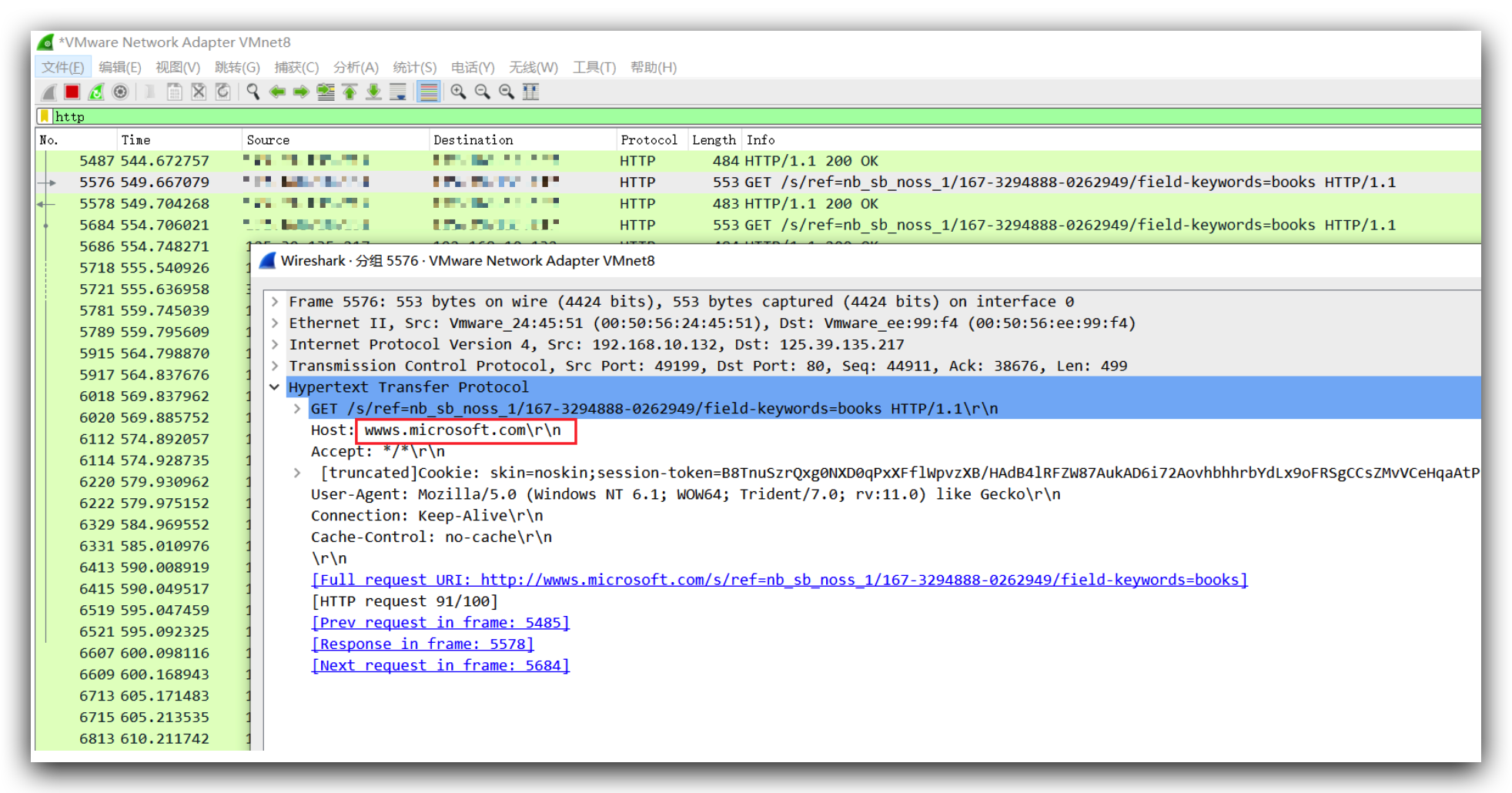Follow Response in frame 5578 link
The image size is (1512, 793).
coord(423,644)
